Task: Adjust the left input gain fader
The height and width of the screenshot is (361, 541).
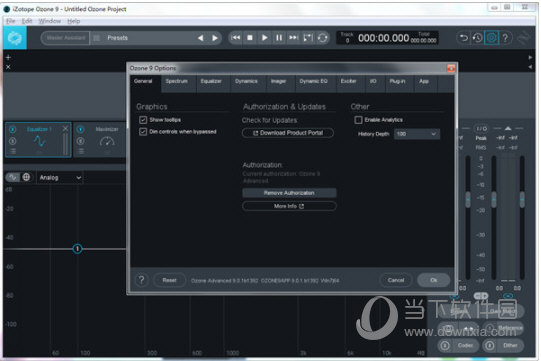Action: [468, 199]
